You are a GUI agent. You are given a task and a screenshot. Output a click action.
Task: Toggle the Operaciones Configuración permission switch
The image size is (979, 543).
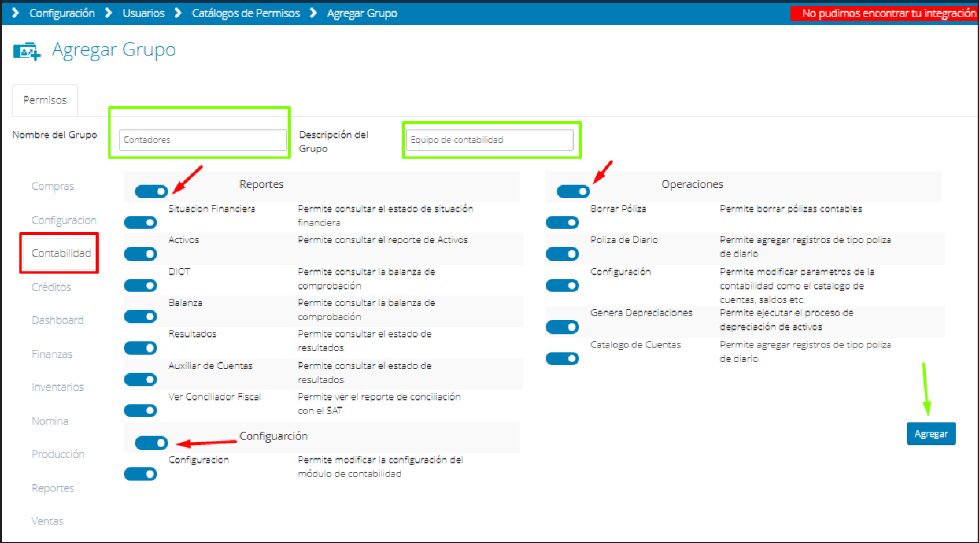pyautogui.click(x=563, y=285)
